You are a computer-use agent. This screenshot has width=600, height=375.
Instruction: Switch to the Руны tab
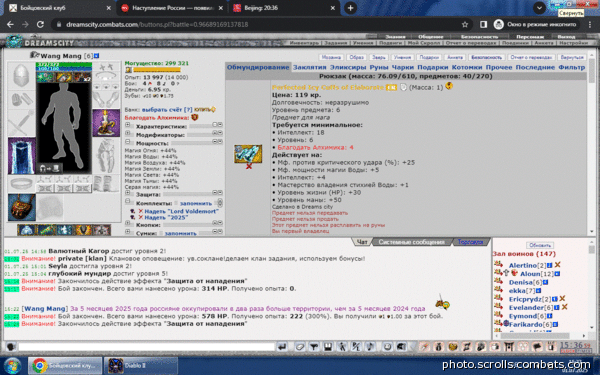[378, 67]
